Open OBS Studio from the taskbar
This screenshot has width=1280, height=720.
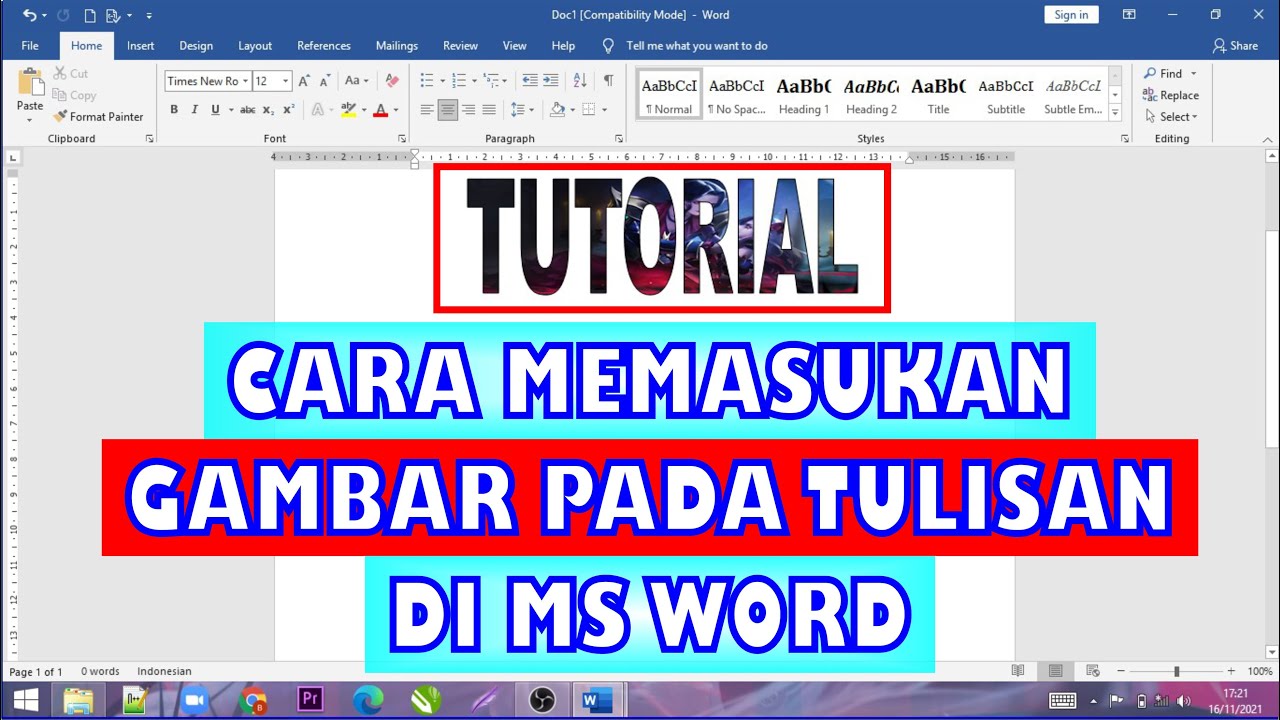click(542, 700)
